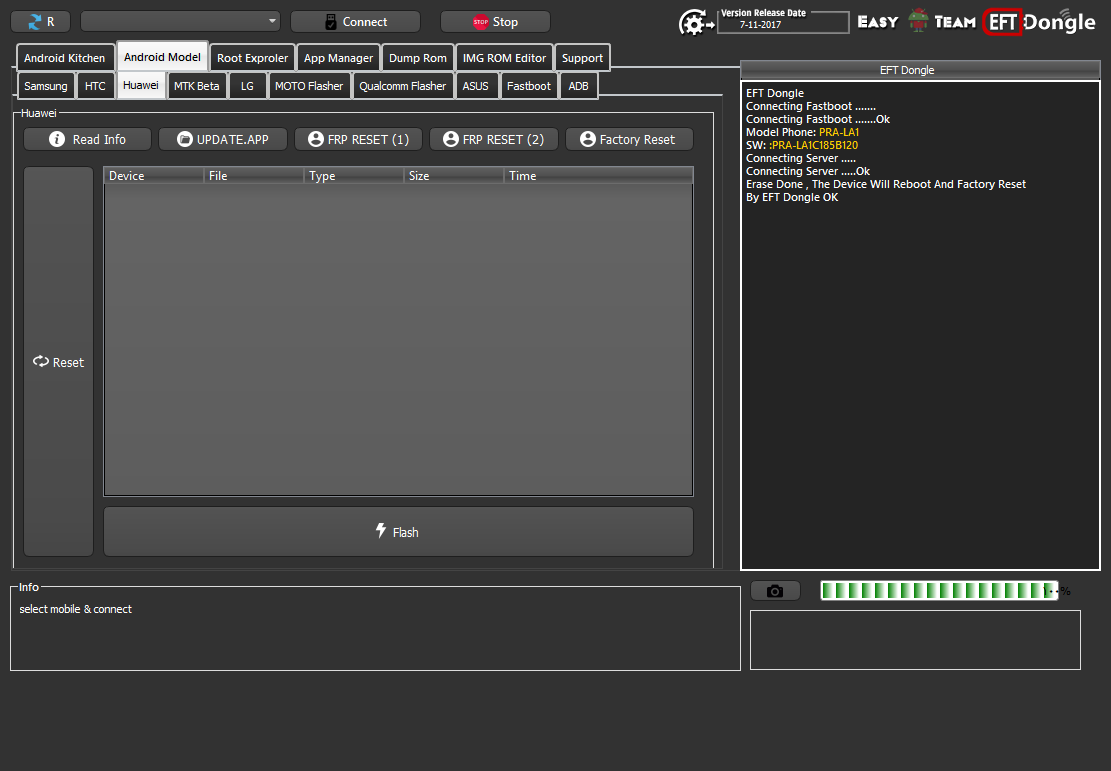Open the Root Exproler tab
This screenshot has width=1111, height=771.
pyautogui.click(x=252, y=58)
